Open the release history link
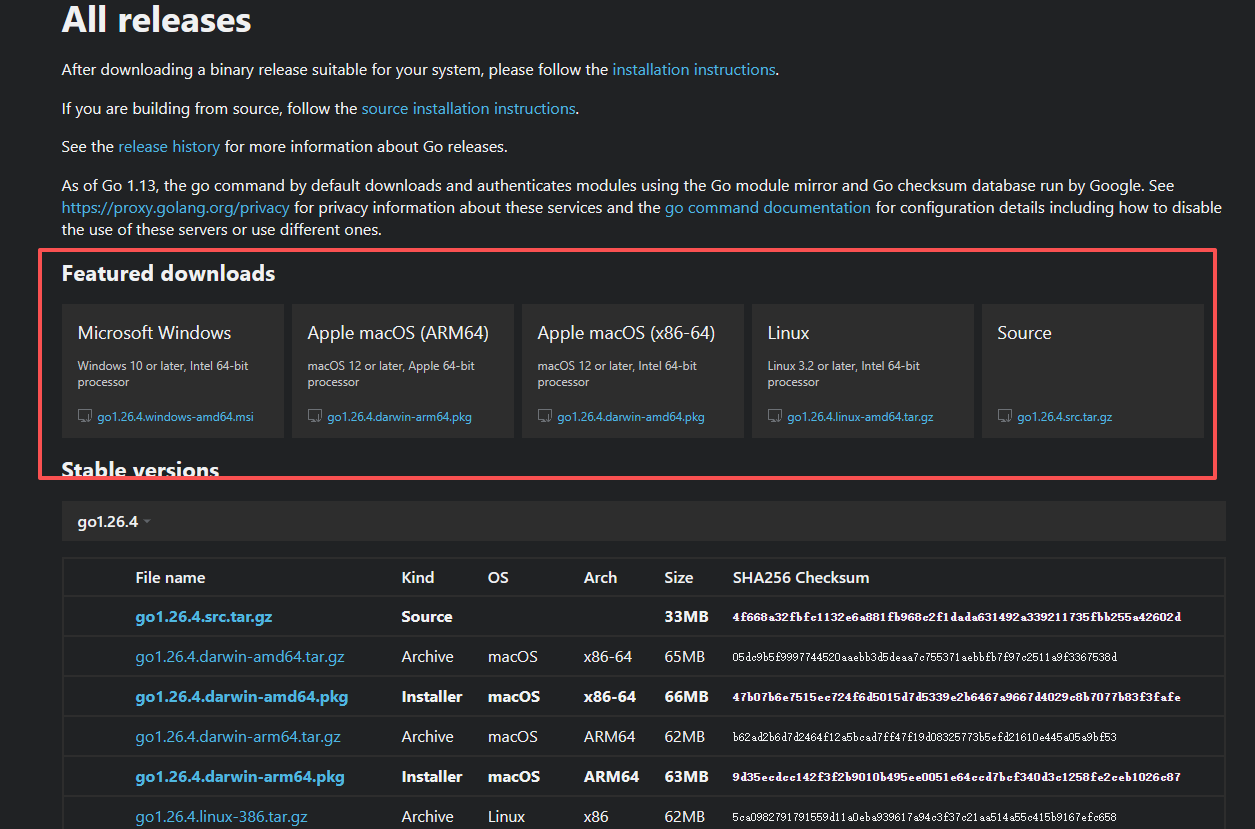The width and height of the screenshot is (1255, 829). pos(169,146)
